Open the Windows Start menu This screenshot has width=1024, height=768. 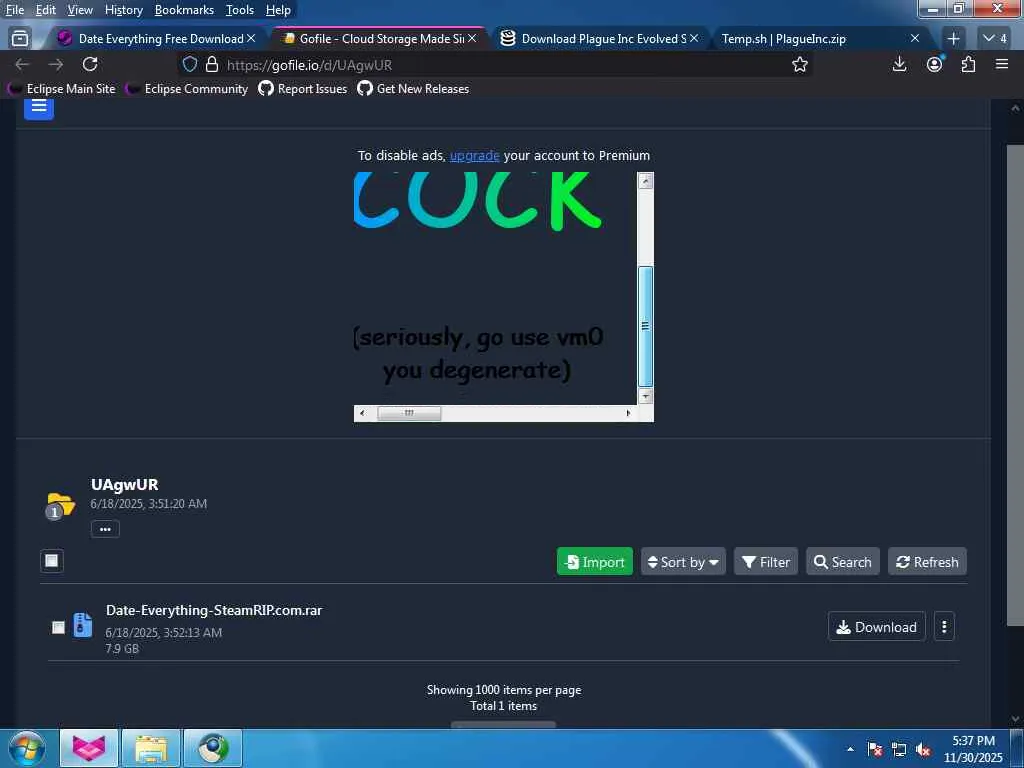[26, 748]
